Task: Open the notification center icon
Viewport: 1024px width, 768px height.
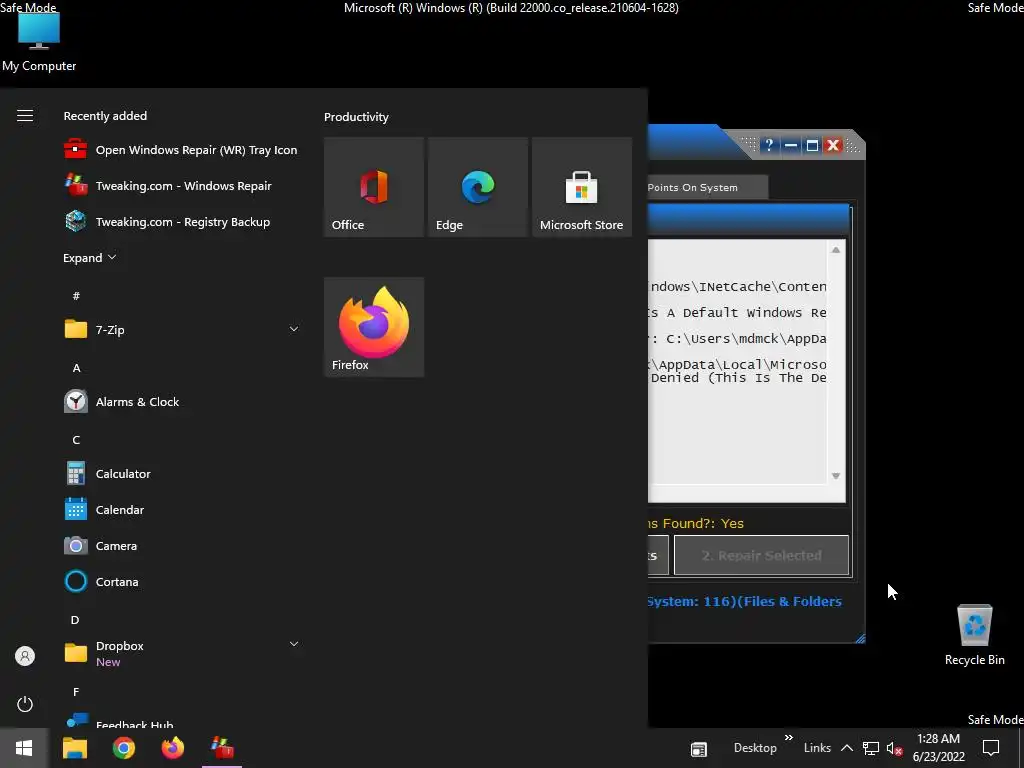Action: [991, 748]
